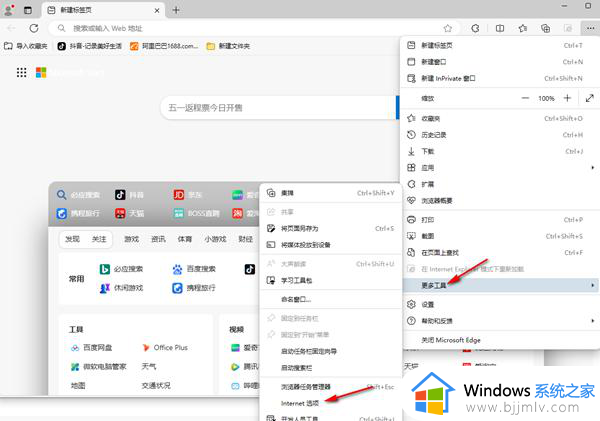Expand the 帮助和反馈 submenu arrow
Screen dimensions: 600x421
click(x=592, y=321)
